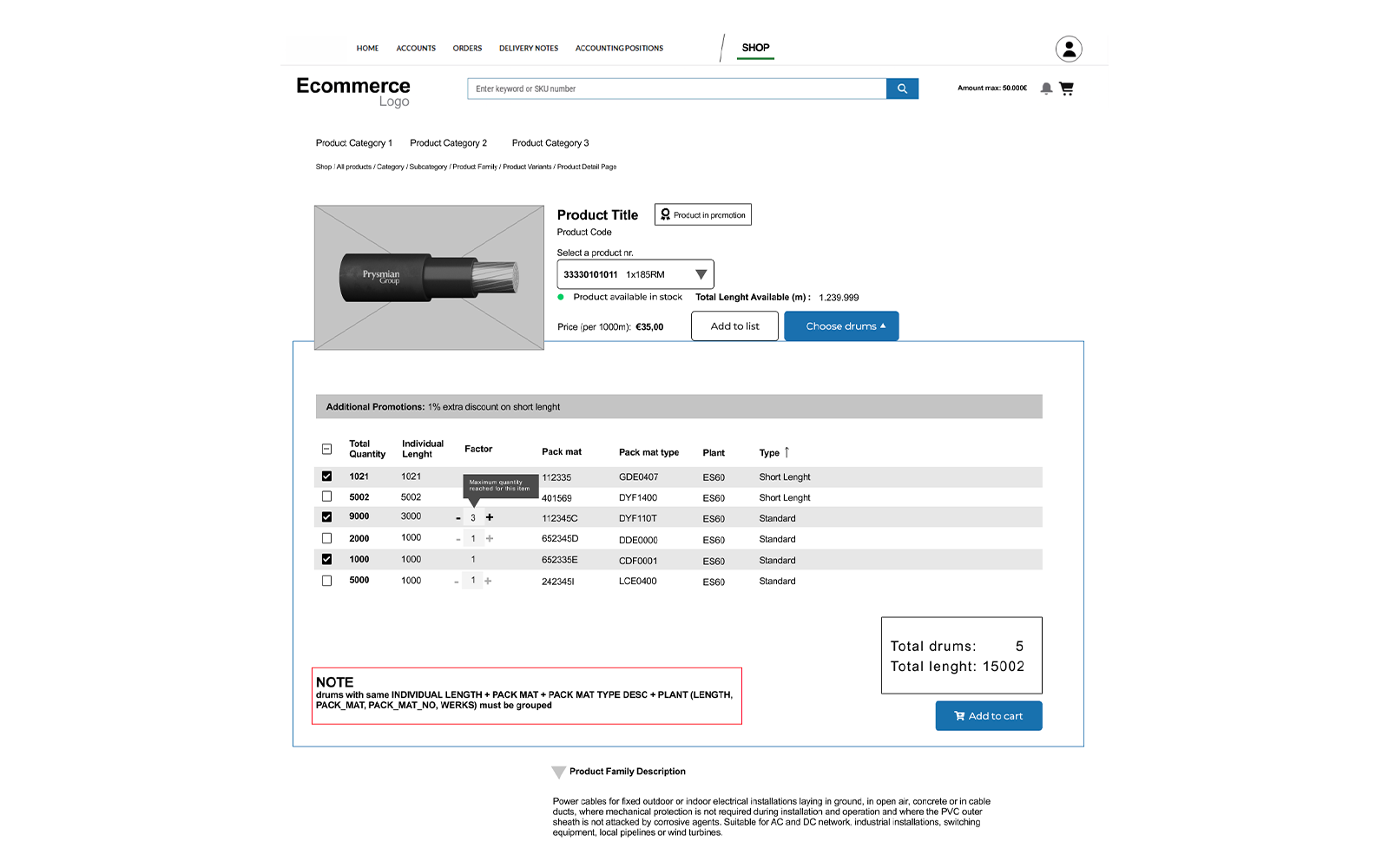Decrease factor for the 2000 row
1389x868 pixels.
coord(458,540)
